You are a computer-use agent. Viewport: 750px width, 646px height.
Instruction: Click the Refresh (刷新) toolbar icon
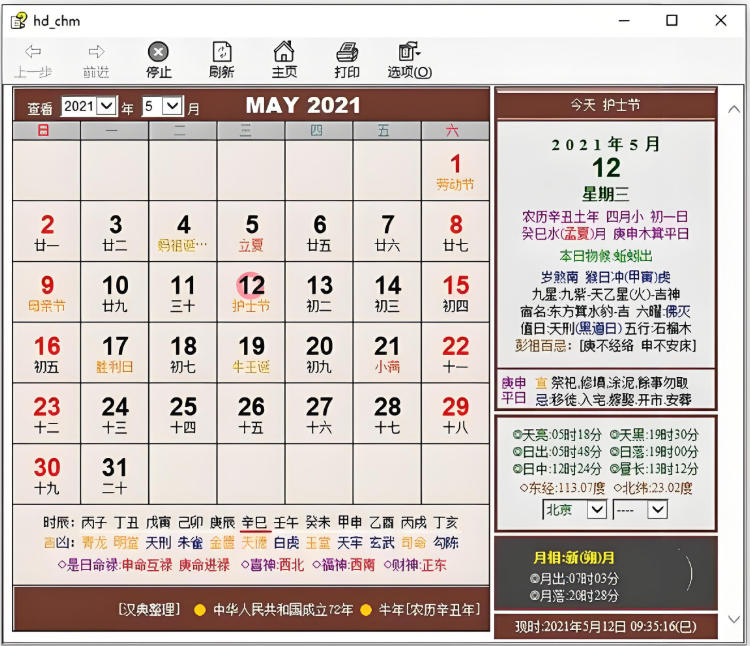(222, 52)
